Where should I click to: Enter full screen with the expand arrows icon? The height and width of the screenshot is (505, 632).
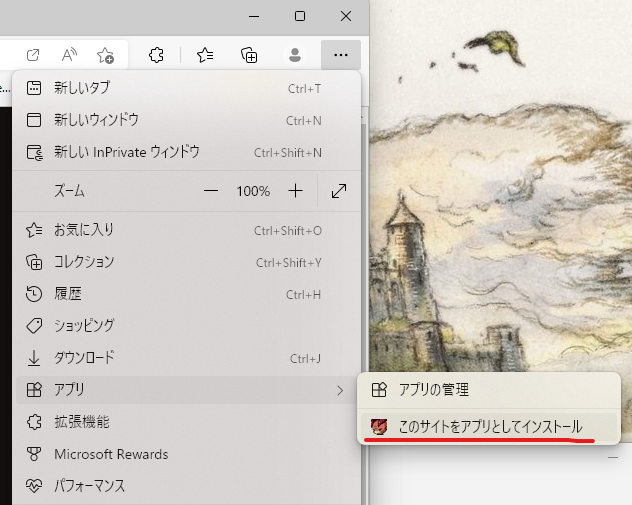coord(339,191)
